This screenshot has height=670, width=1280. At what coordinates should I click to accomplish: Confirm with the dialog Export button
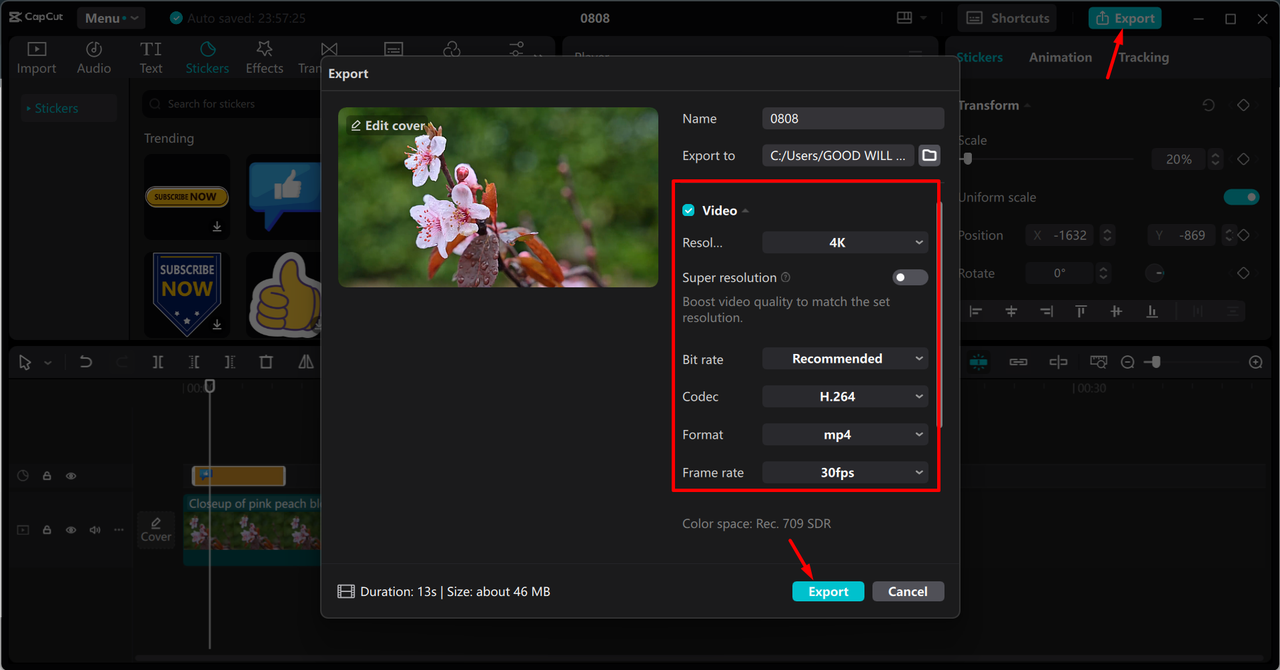pos(828,591)
